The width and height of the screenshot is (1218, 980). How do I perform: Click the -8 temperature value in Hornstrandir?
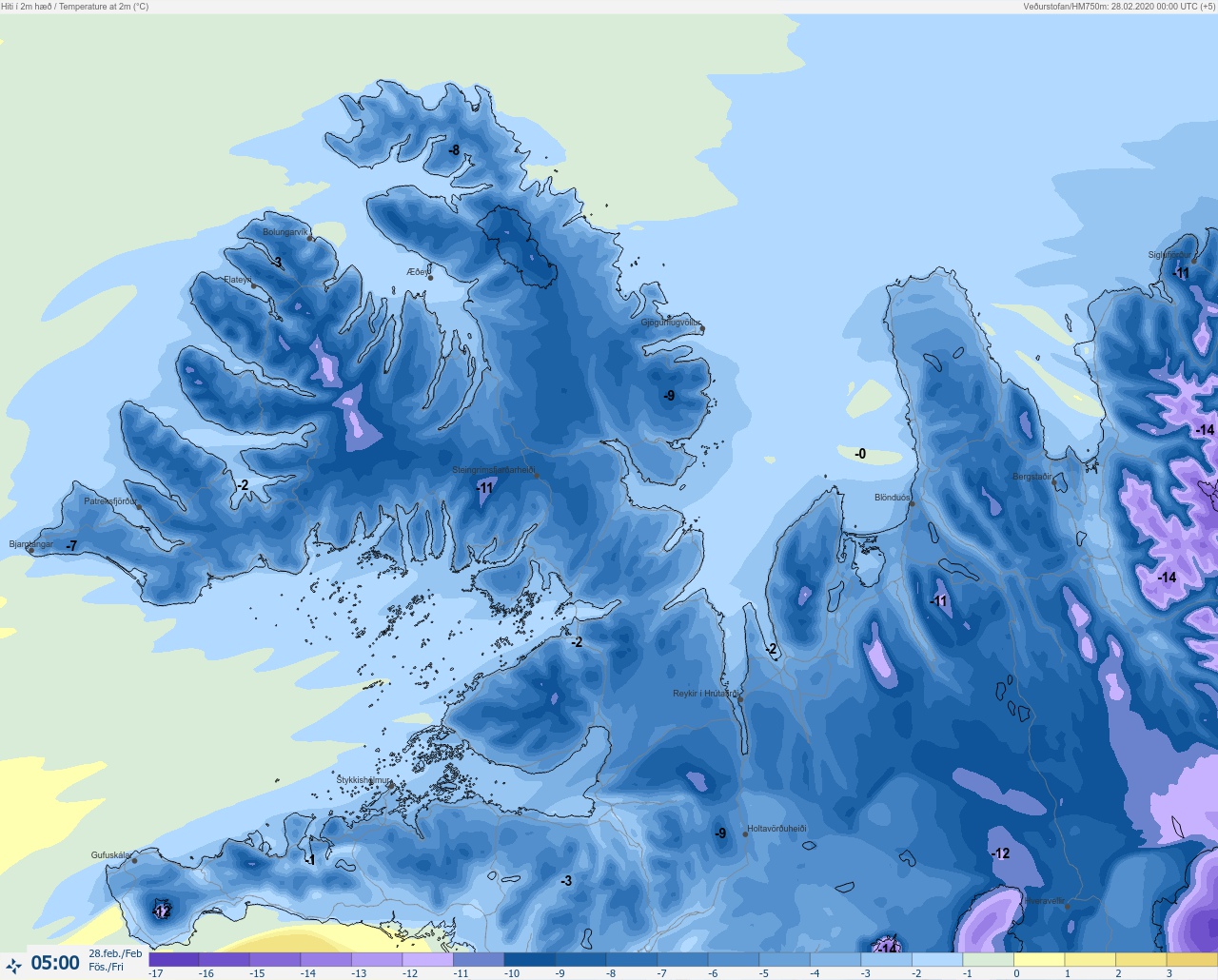coord(454,150)
